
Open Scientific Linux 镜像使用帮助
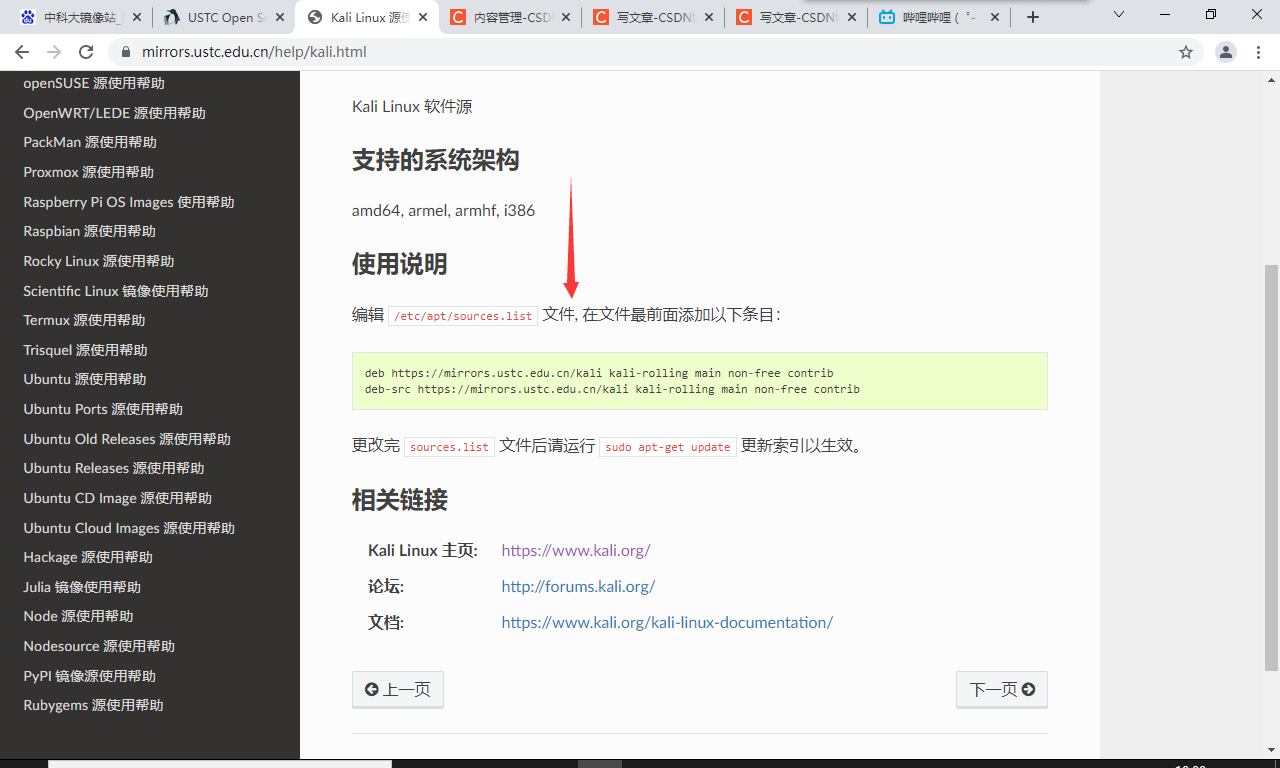coord(116,291)
